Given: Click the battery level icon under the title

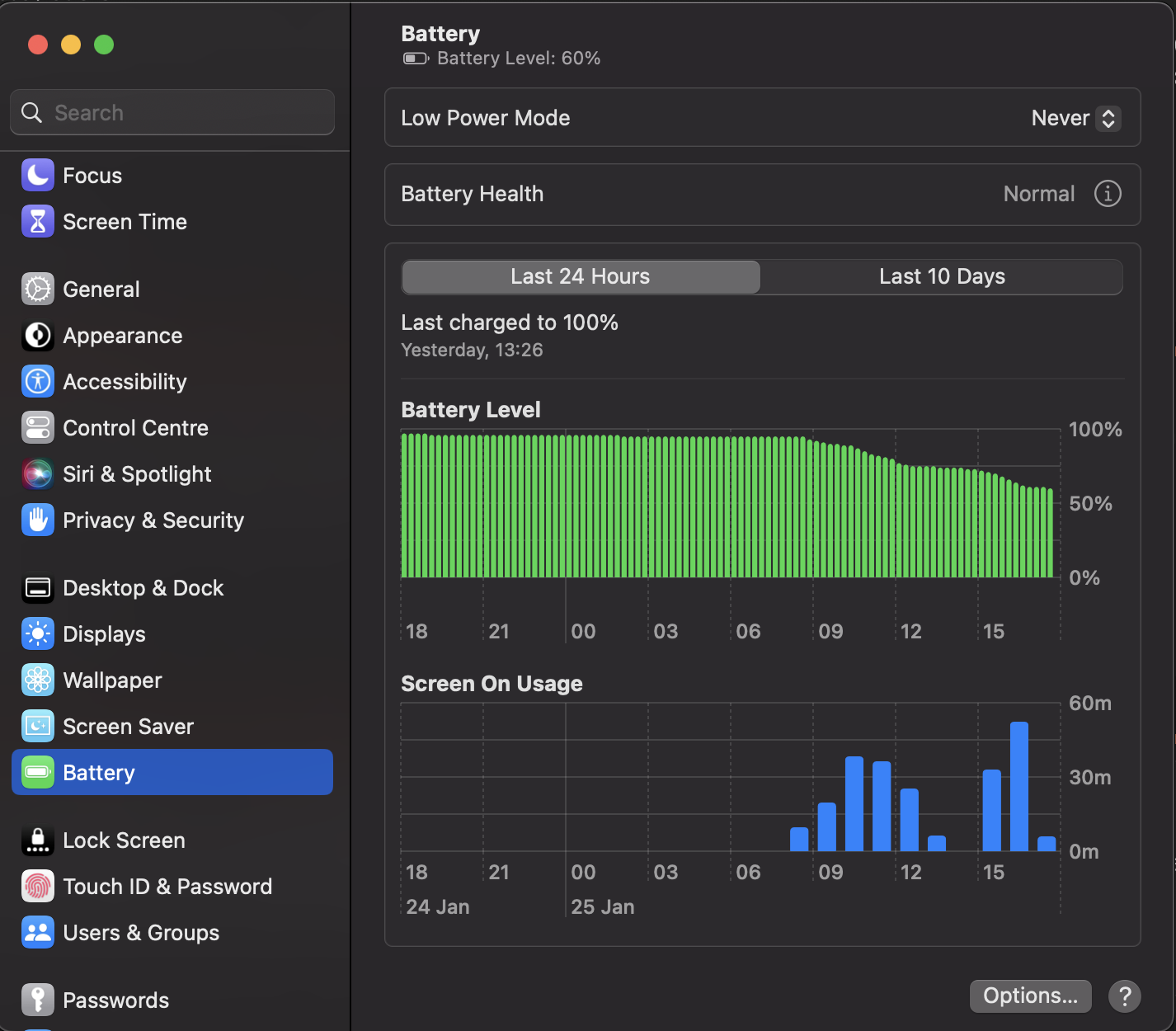Looking at the screenshot, I should coord(416,59).
